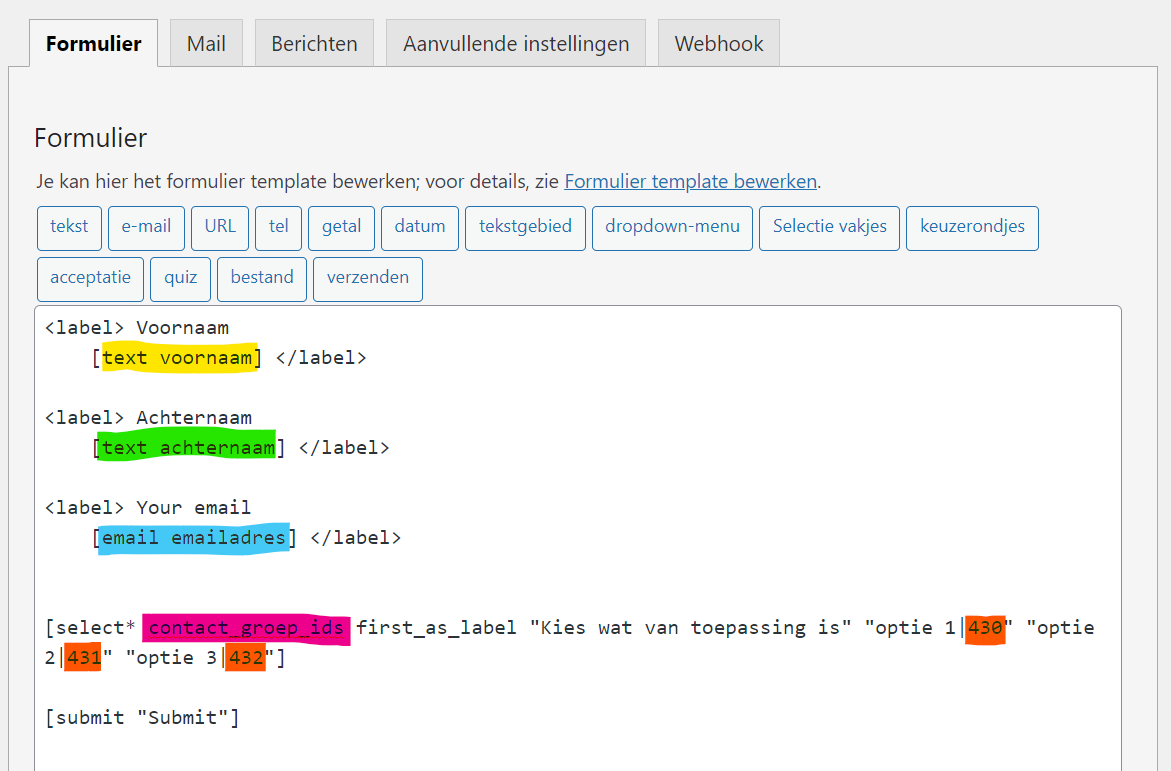The image size is (1171, 771).
Task: Click 'contact_groep_ids' in the select tag
Action: tap(246, 628)
